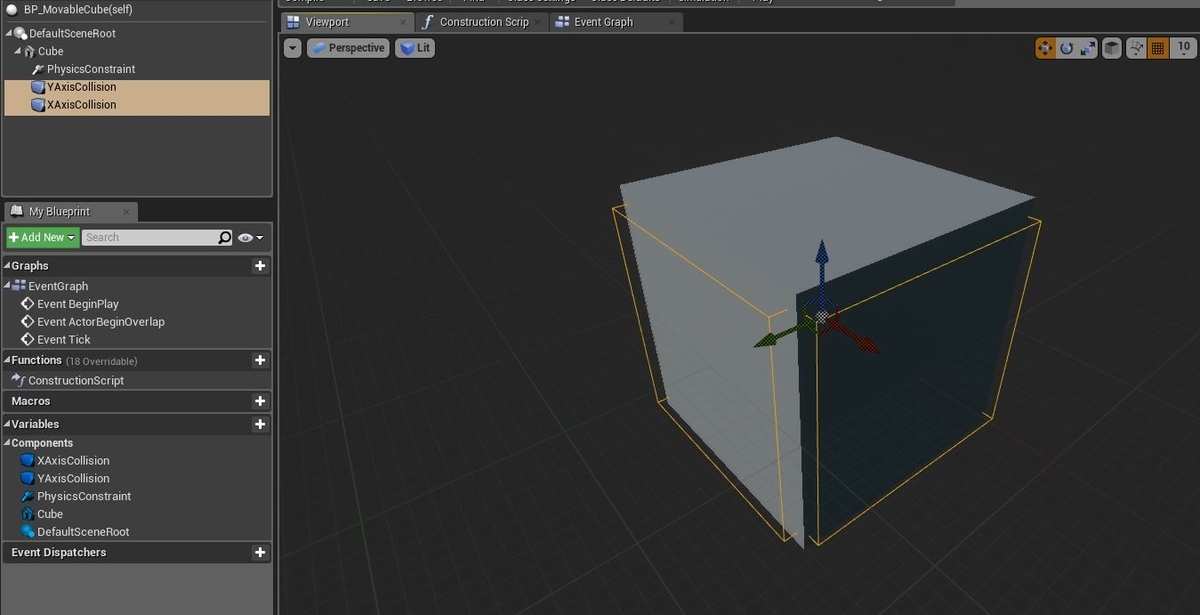Screen dimensions: 1200x615
Task: Select the translate (move) gizmo tool
Action: [x=1045, y=48]
